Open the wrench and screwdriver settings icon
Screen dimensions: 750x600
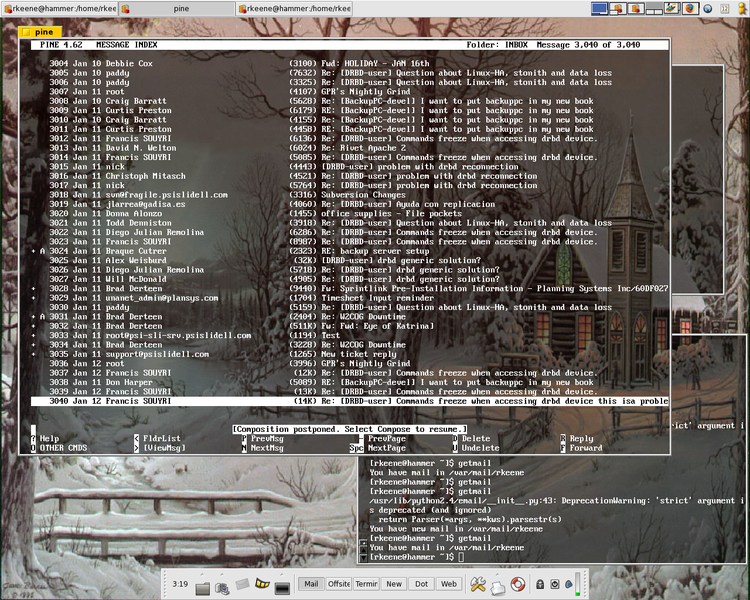(478, 584)
